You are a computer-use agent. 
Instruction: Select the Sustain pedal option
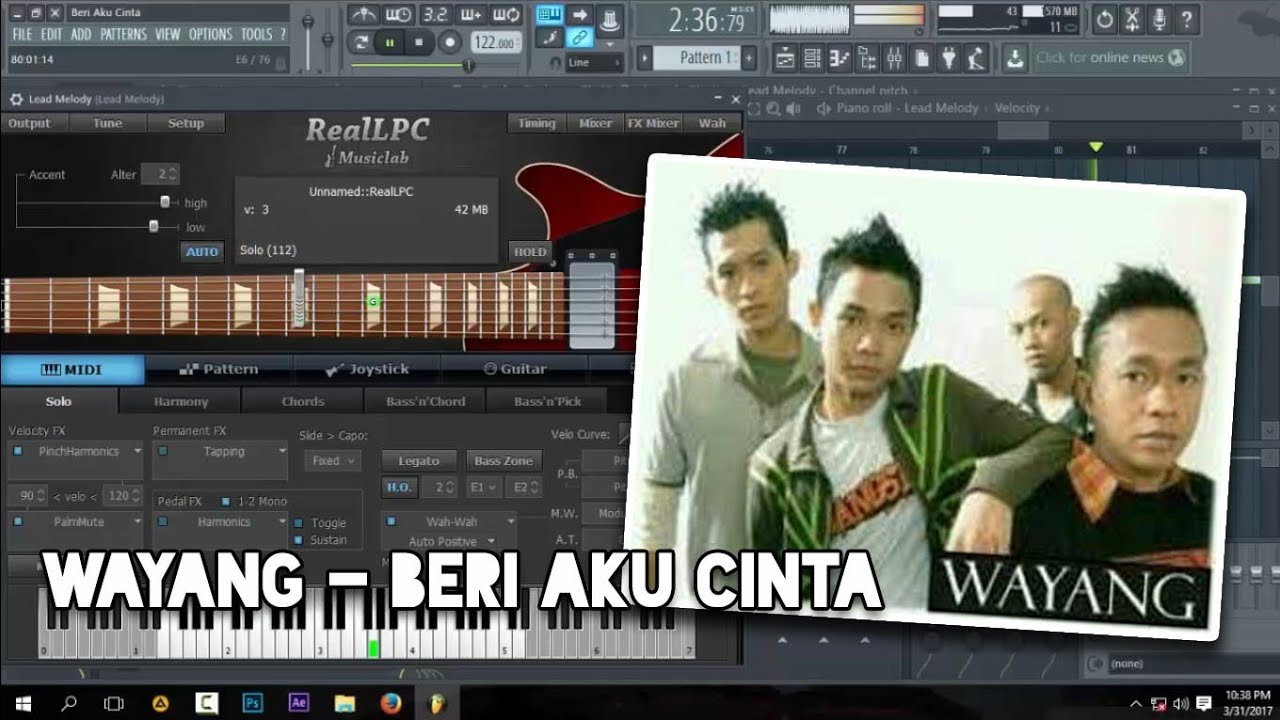[299, 540]
